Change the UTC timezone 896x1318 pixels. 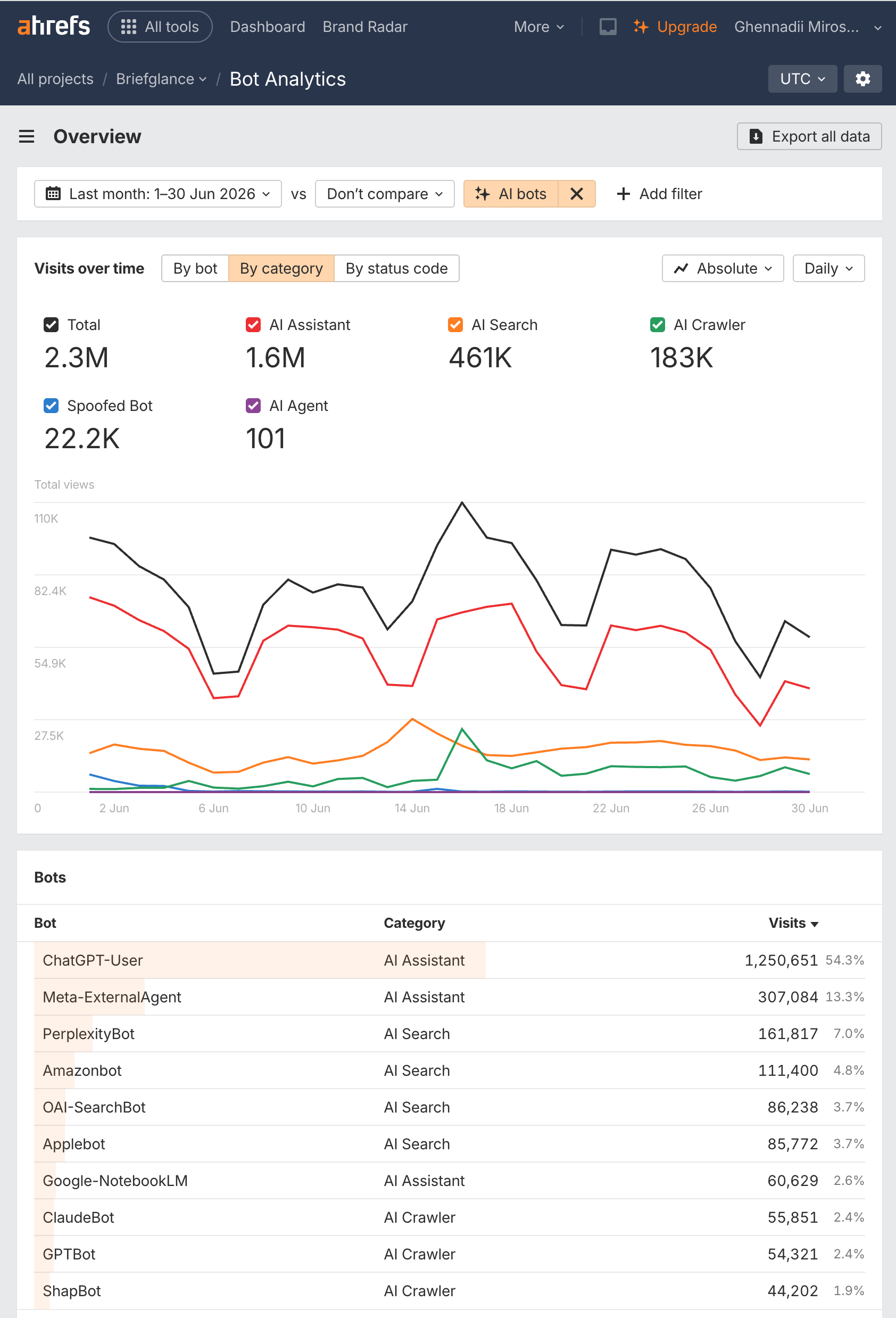tap(802, 79)
